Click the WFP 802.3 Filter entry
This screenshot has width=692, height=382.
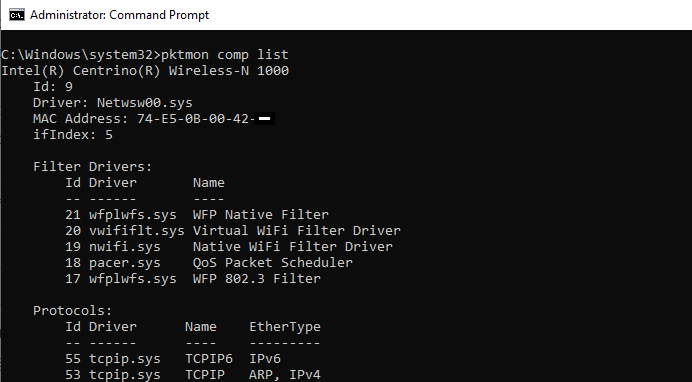(257, 279)
